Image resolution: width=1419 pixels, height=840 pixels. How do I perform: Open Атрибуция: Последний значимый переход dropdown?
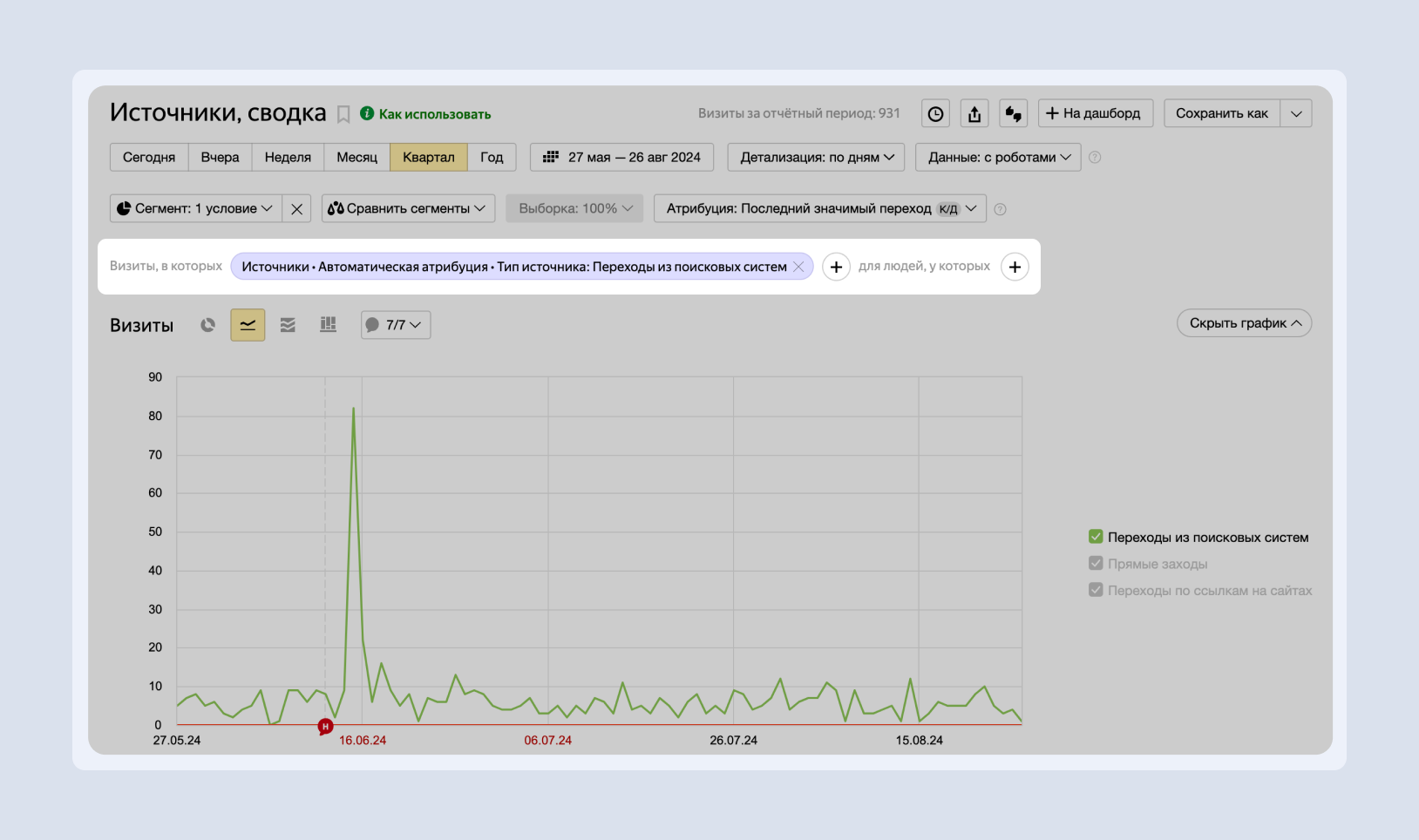click(819, 208)
